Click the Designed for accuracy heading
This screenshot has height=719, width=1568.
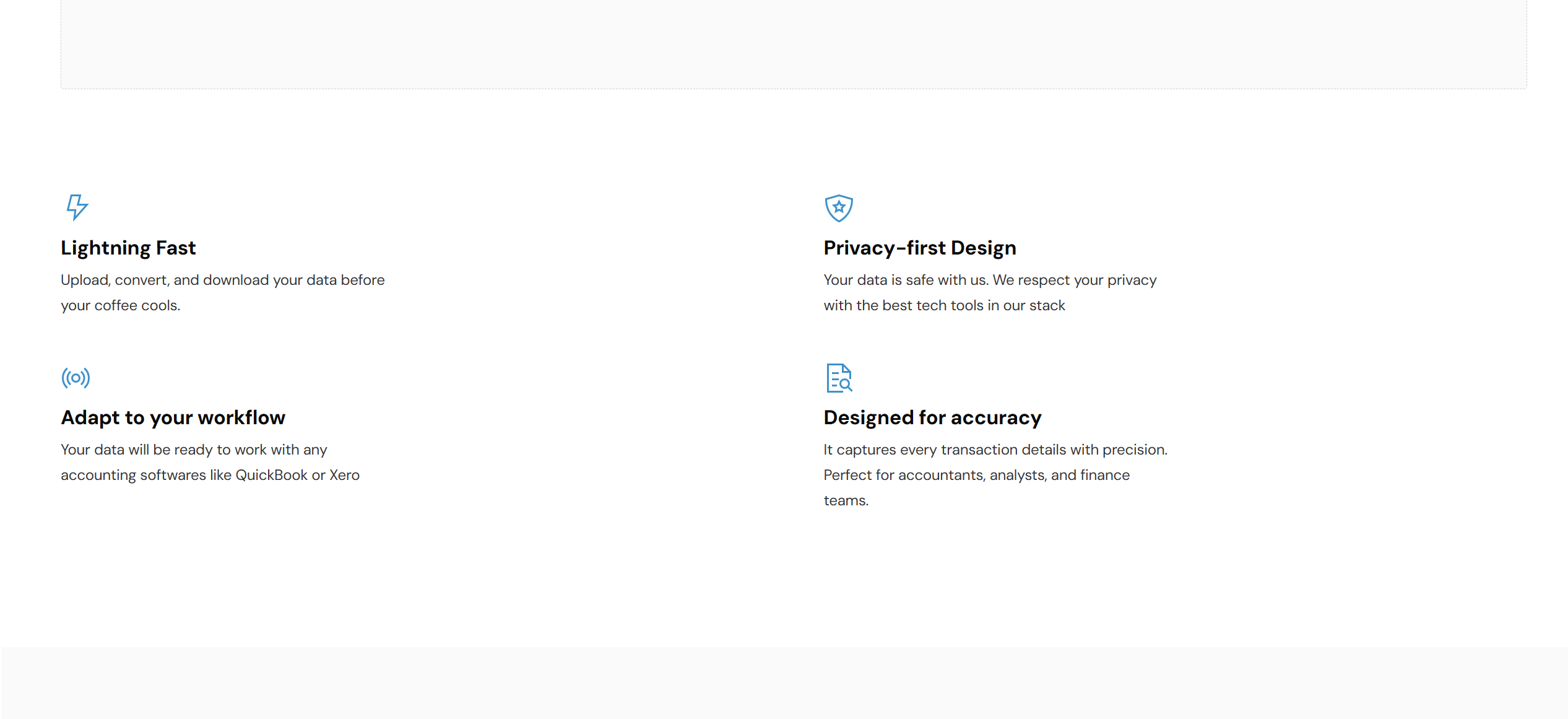[932, 417]
